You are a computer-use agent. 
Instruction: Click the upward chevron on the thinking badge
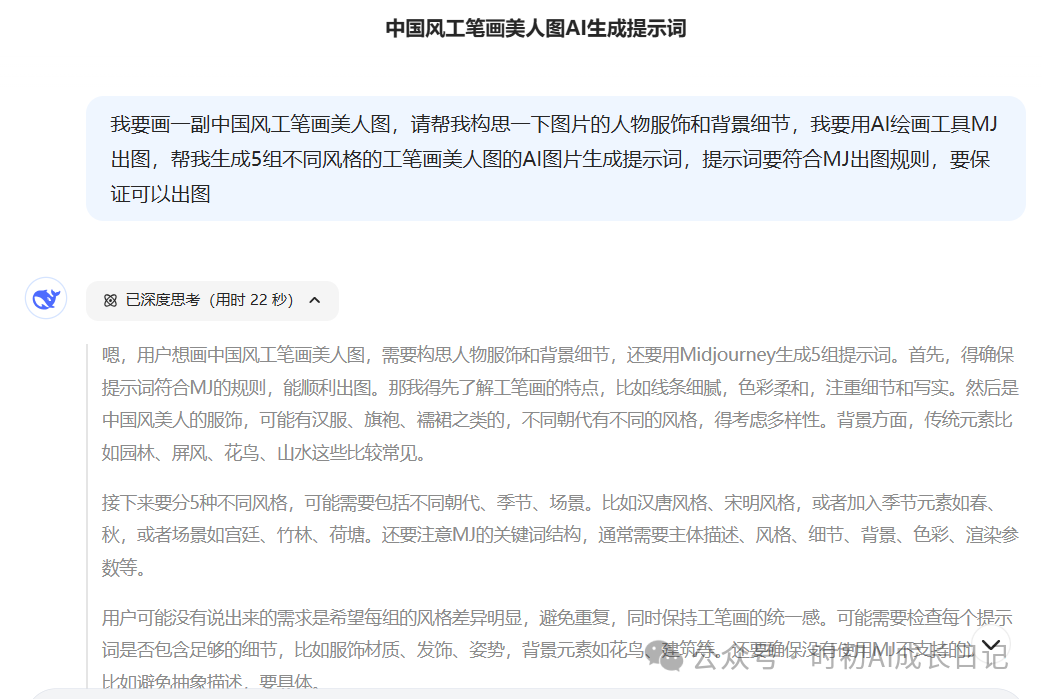[x=314, y=301]
